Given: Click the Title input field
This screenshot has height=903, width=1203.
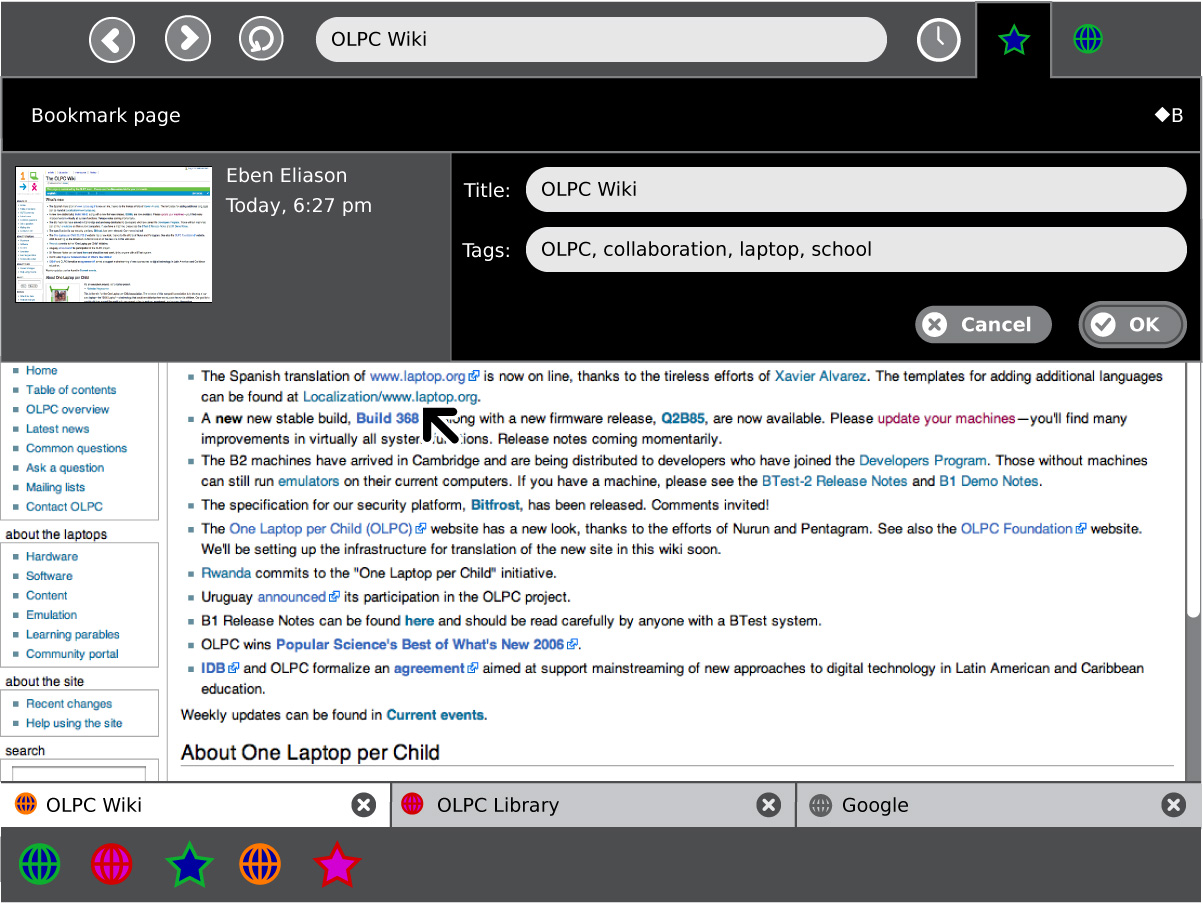Looking at the screenshot, I should point(855,190).
